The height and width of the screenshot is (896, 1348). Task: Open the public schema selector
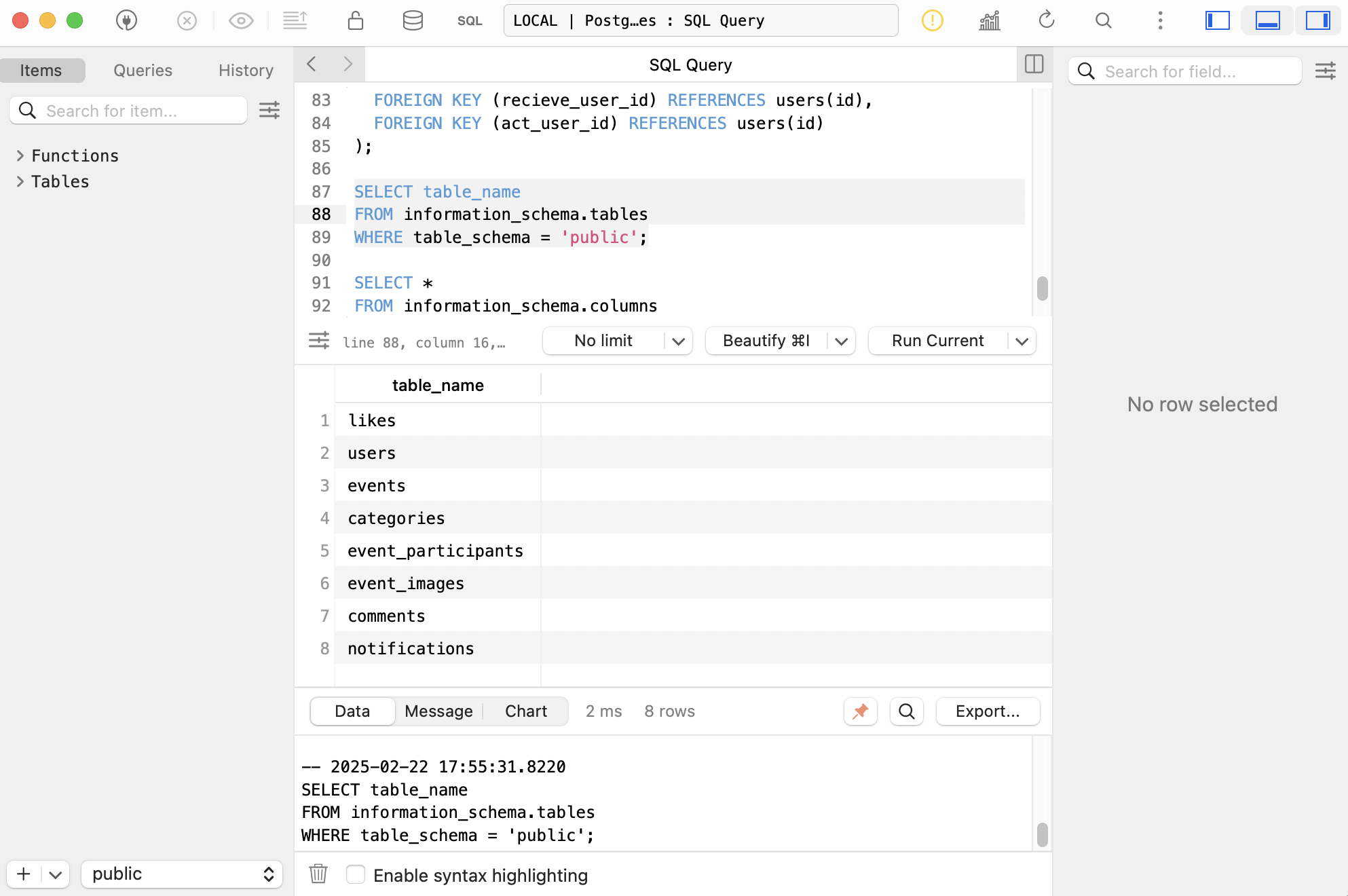coord(182,874)
